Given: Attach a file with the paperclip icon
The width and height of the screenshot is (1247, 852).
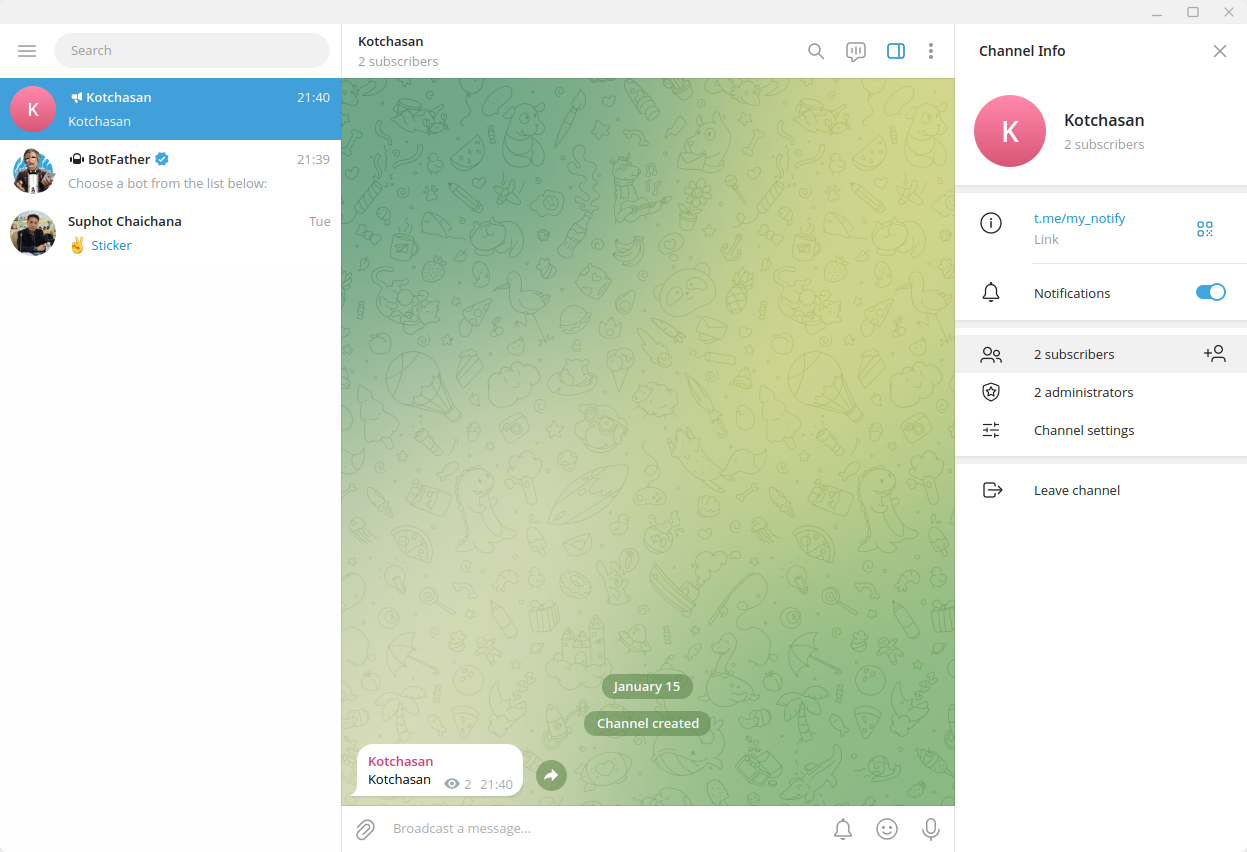Looking at the screenshot, I should (x=366, y=829).
